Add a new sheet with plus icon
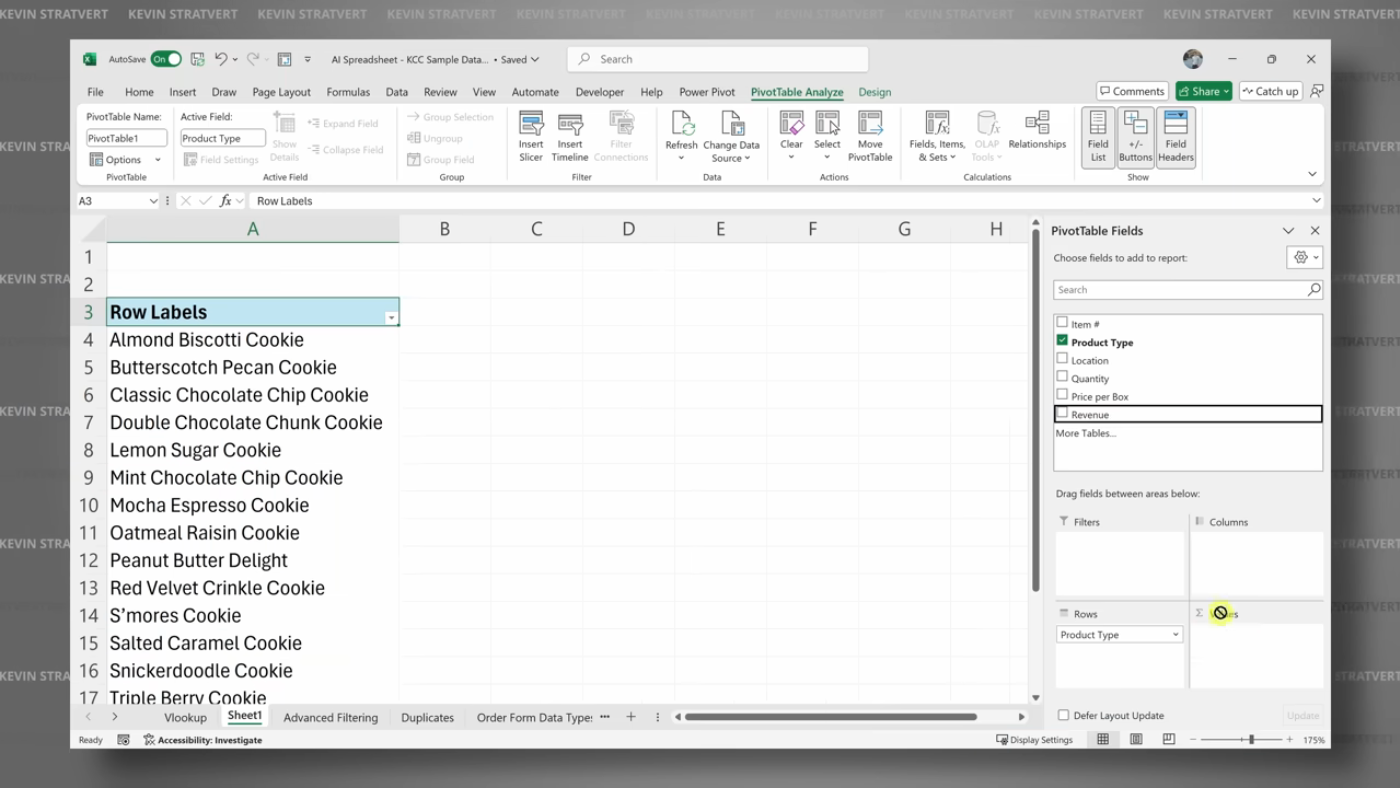 pos(631,717)
